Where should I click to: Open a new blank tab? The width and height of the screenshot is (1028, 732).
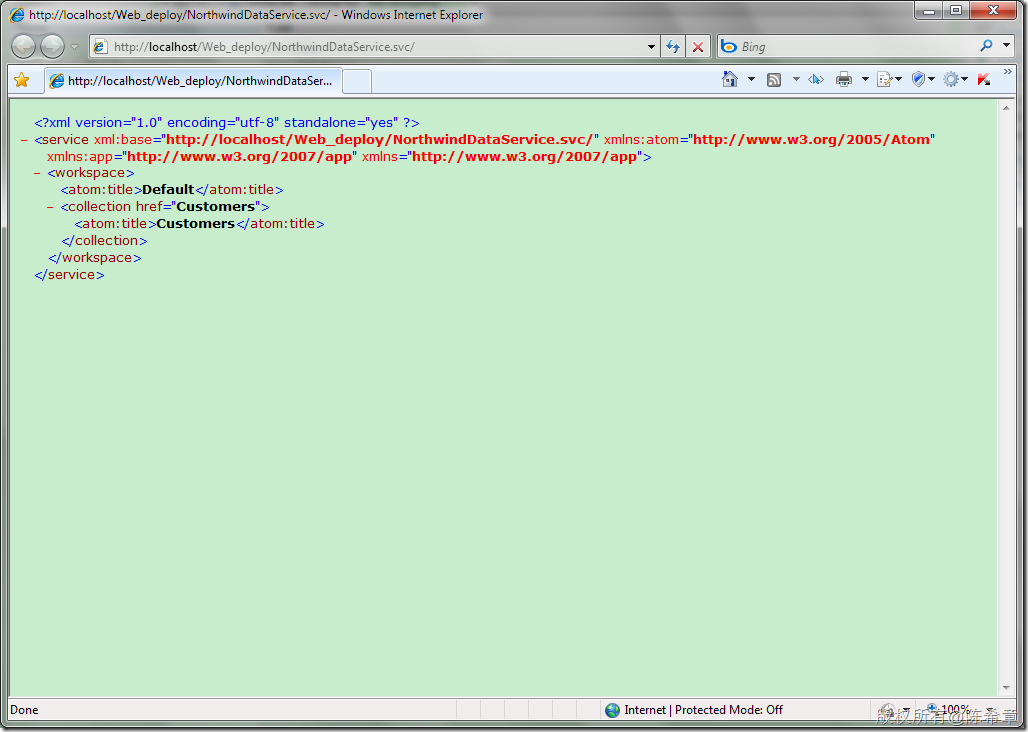[357, 81]
